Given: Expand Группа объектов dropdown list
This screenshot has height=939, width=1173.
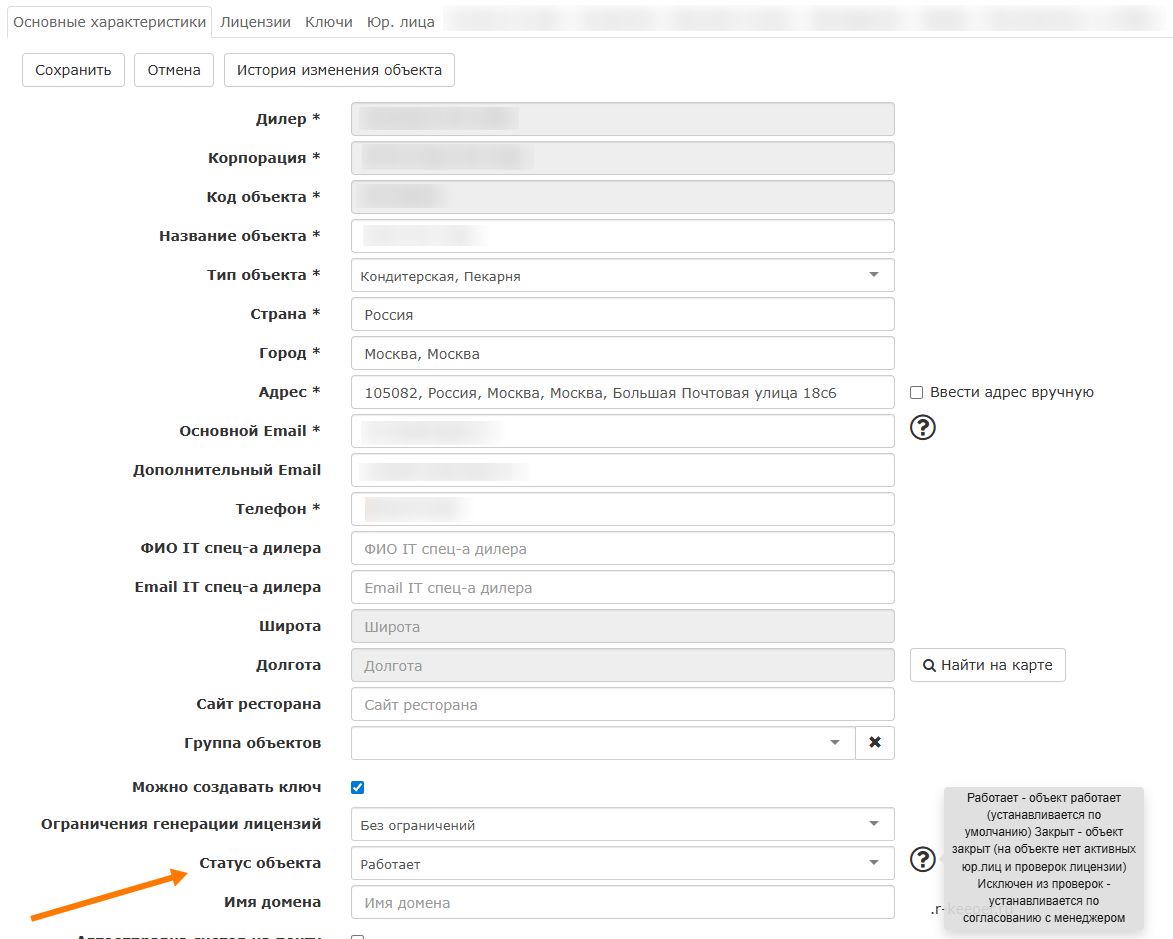Looking at the screenshot, I should (603, 743).
